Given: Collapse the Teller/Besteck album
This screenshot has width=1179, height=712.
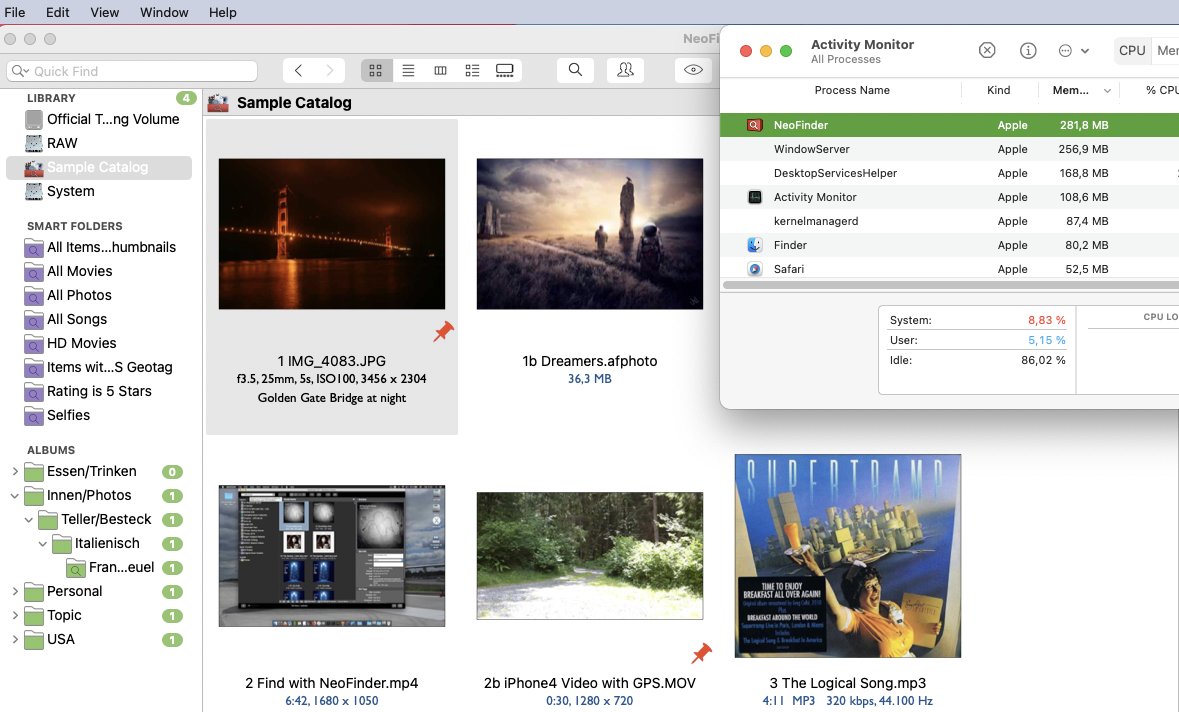Looking at the screenshot, I should [29, 520].
